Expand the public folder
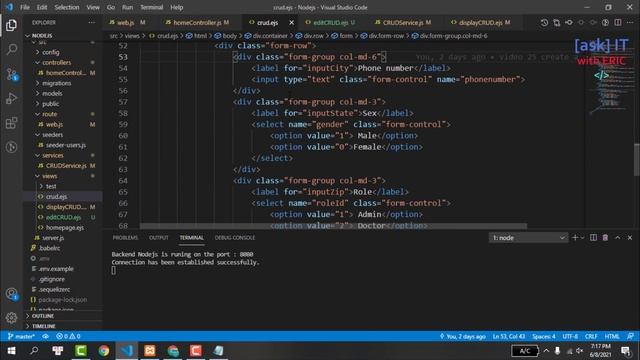 (x=51, y=104)
